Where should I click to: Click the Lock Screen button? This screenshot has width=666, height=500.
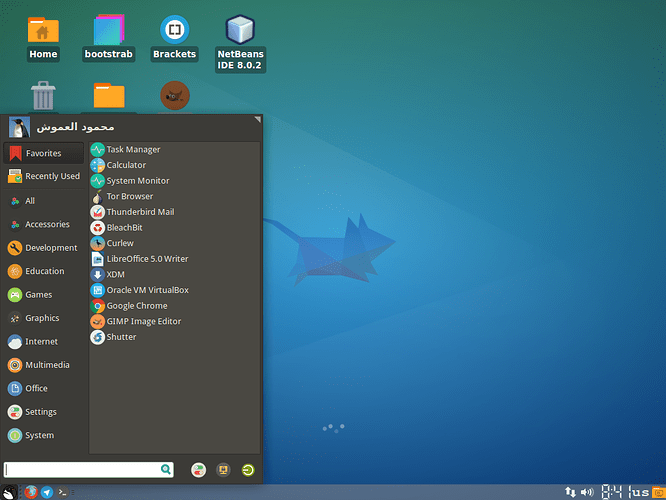(x=223, y=470)
